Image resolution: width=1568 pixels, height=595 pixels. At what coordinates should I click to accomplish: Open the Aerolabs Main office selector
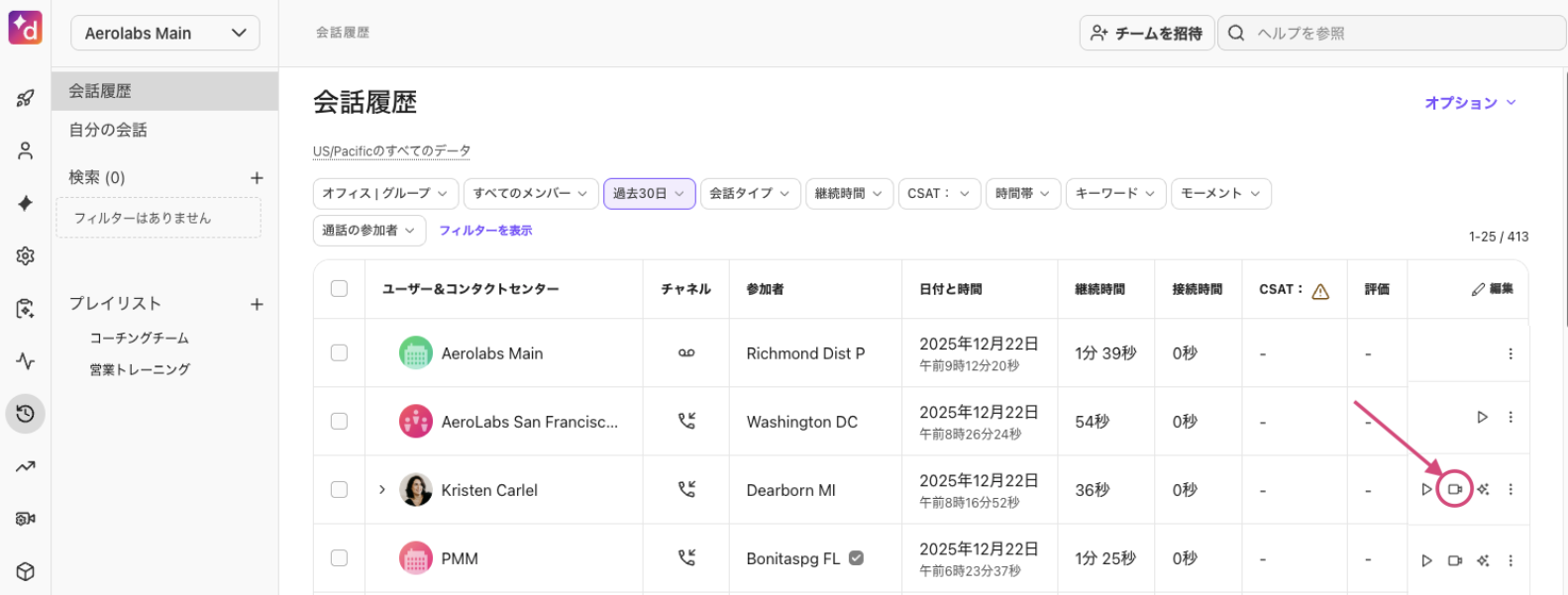(x=164, y=33)
